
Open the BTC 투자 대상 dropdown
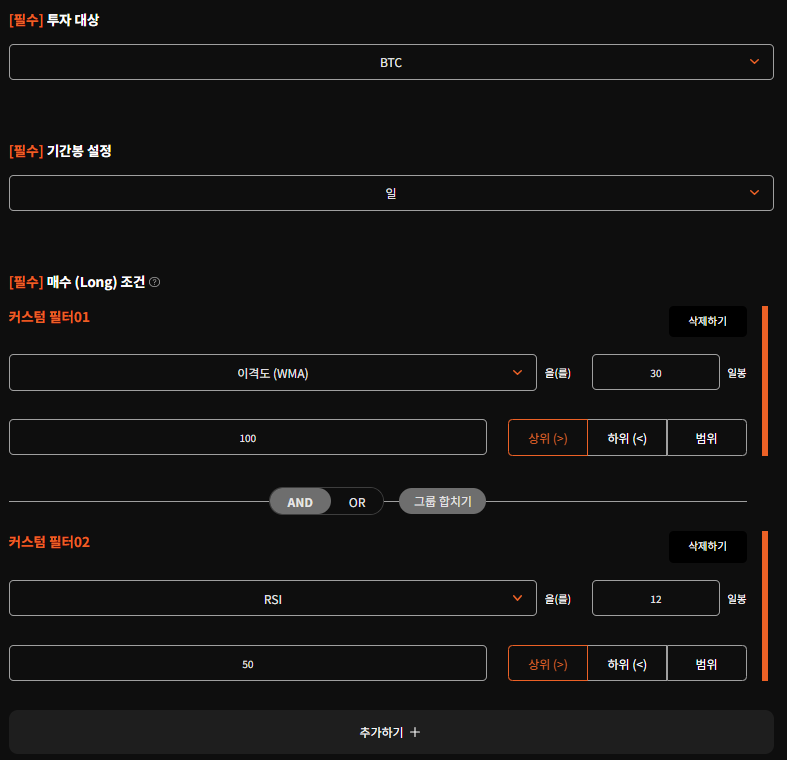click(391, 62)
